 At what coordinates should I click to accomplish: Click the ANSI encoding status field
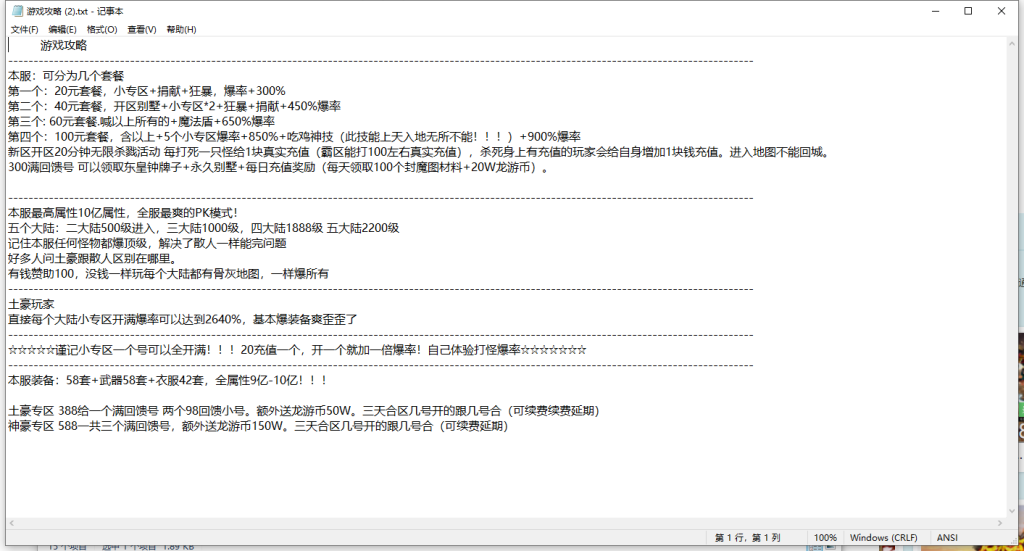(947, 537)
